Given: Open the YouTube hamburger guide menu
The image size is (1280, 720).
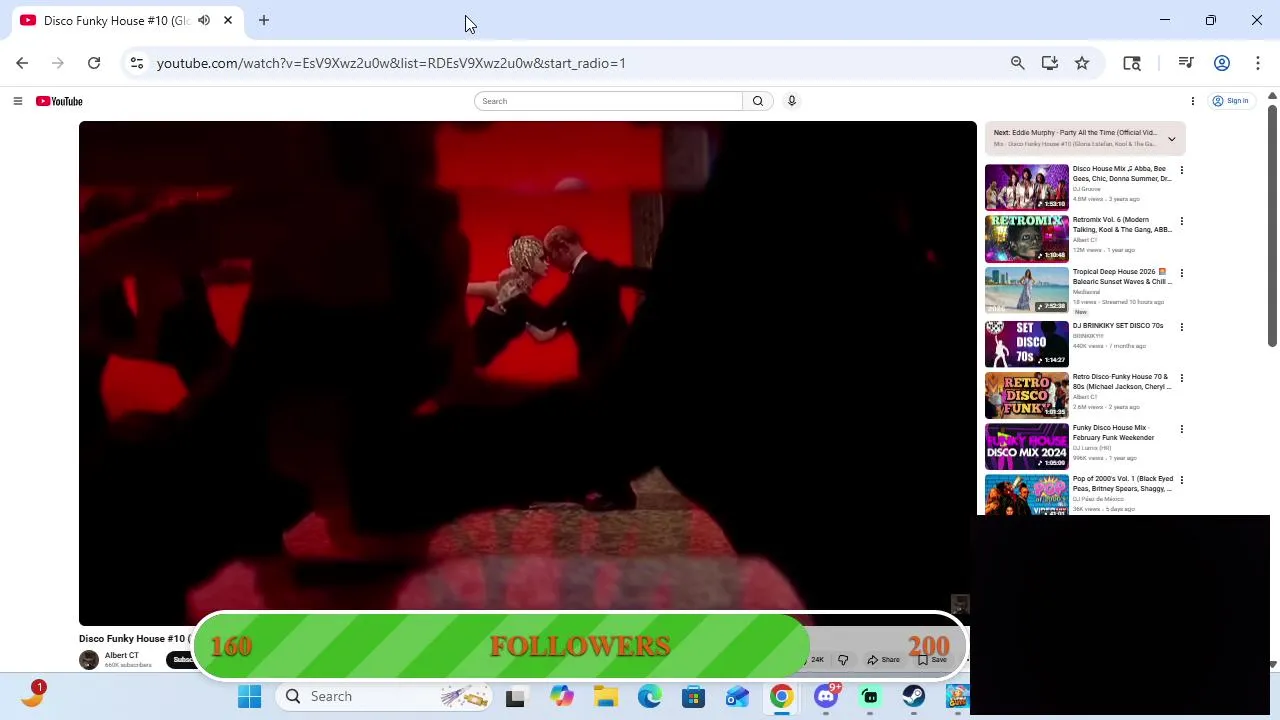Looking at the screenshot, I should pos(17,101).
